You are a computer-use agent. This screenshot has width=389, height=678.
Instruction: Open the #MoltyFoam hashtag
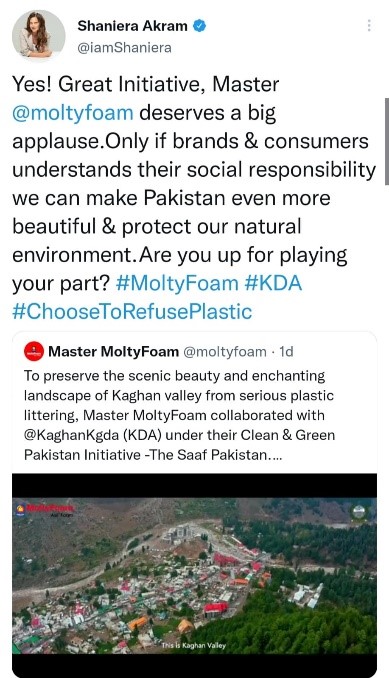[177, 284]
